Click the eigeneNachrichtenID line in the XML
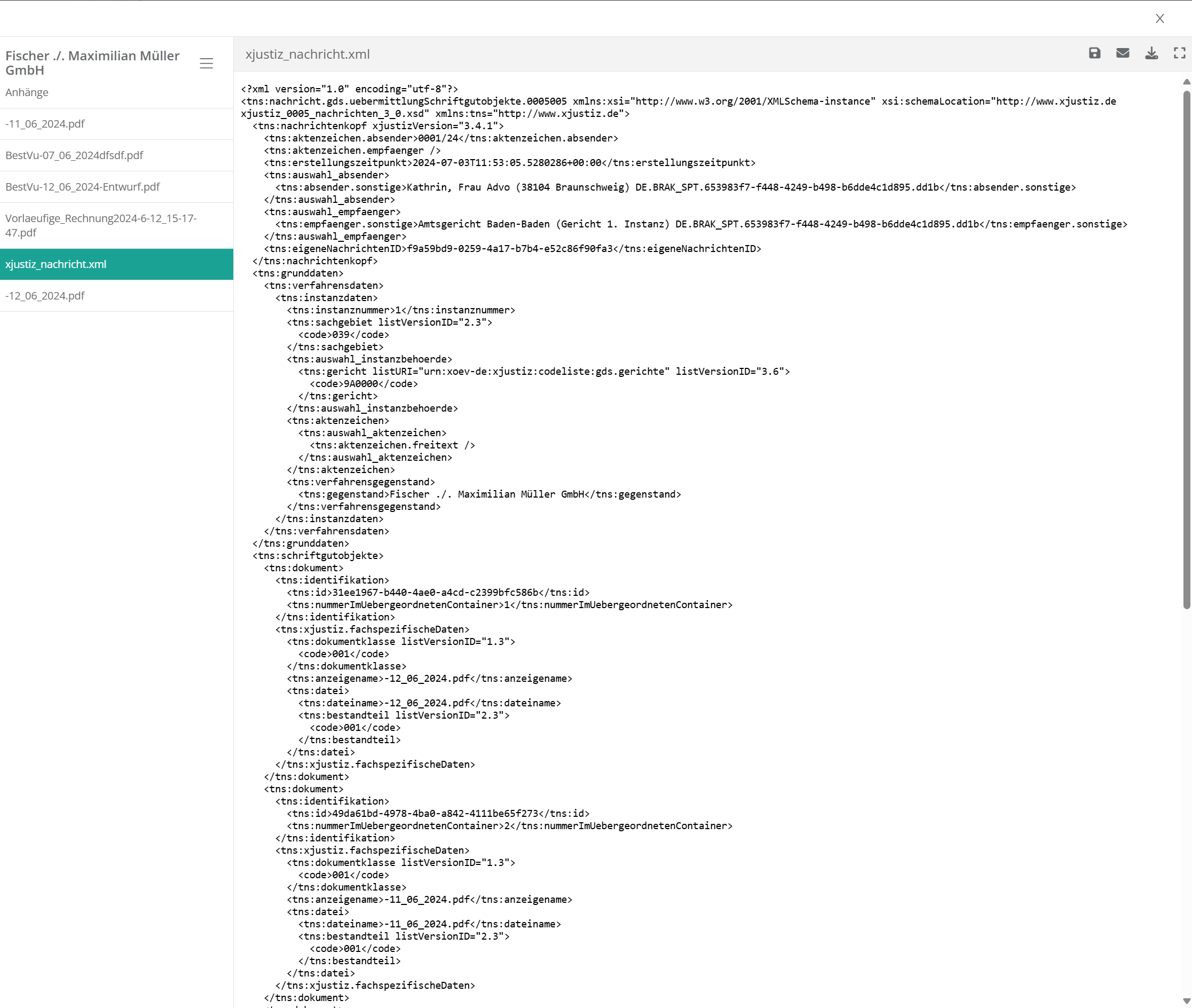This screenshot has width=1192, height=1008. (x=512, y=249)
